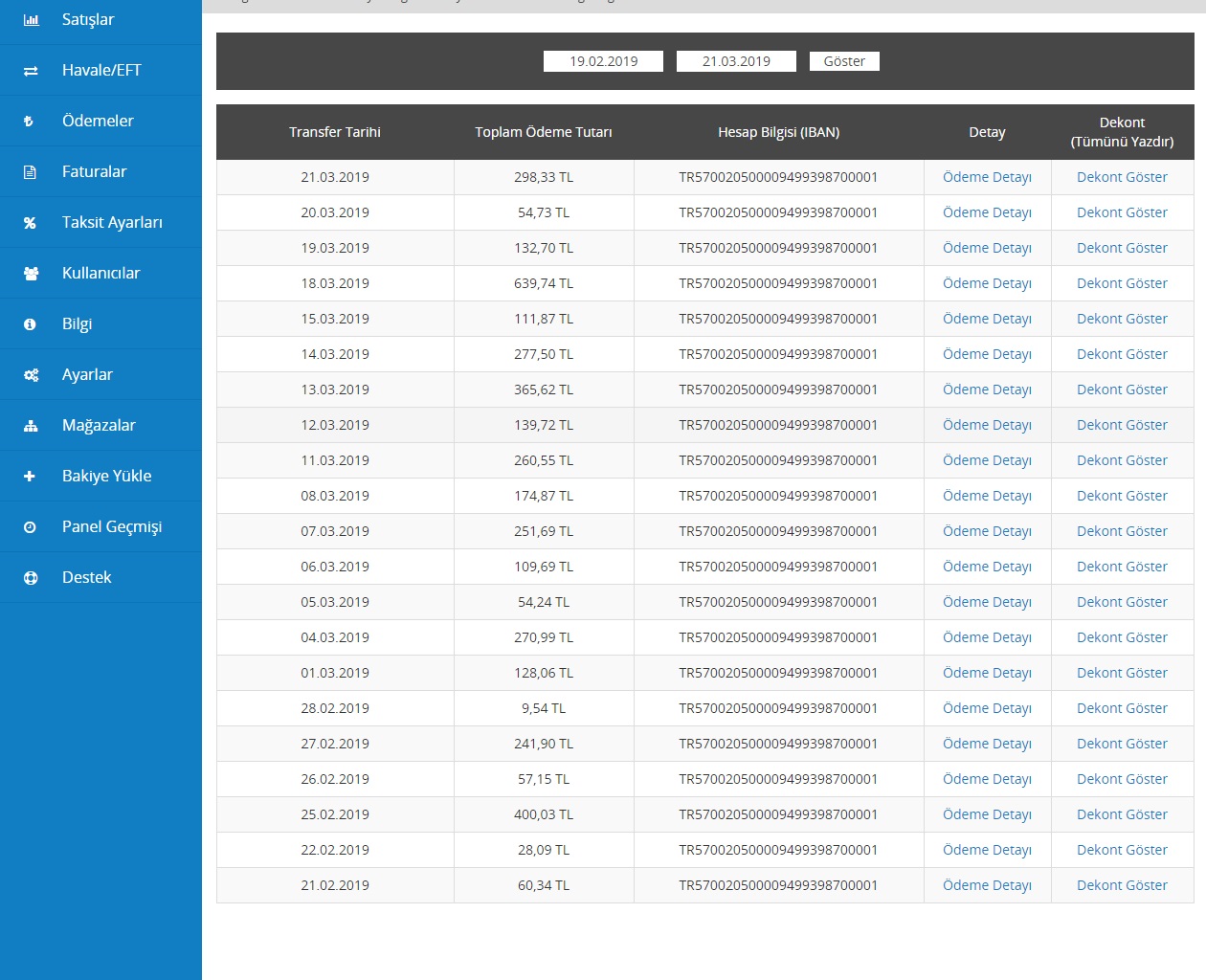1206x980 pixels.
Task: Go to Mağazalar in the sidebar
Action: click(x=100, y=426)
